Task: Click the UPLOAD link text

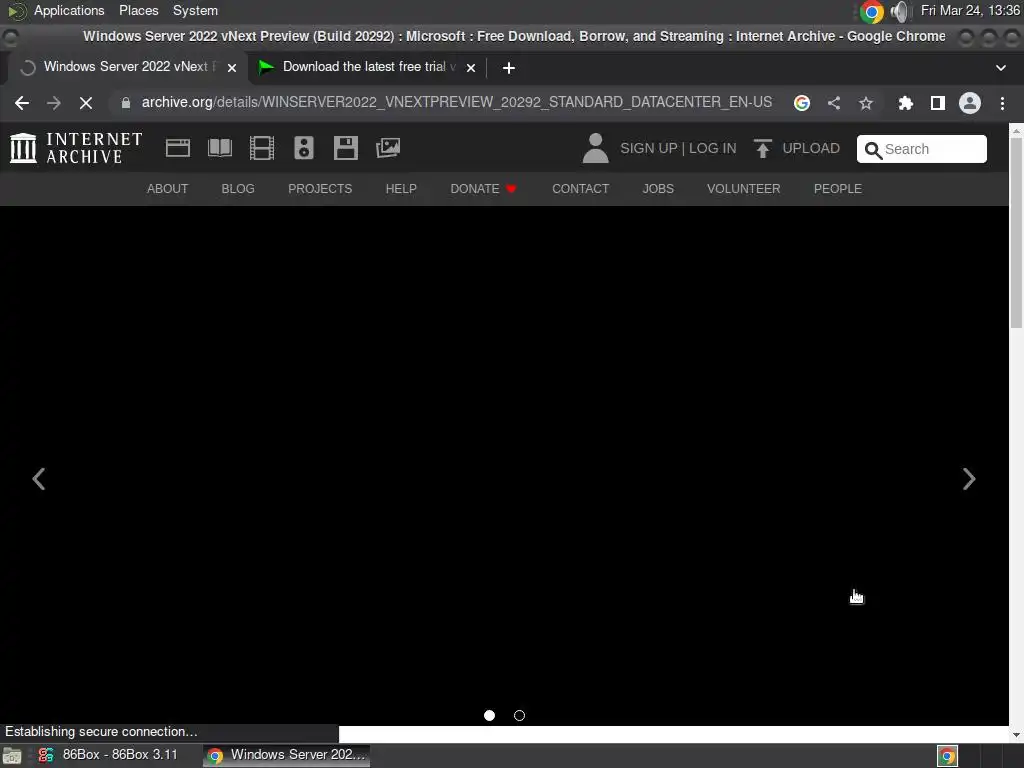Action: click(811, 148)
